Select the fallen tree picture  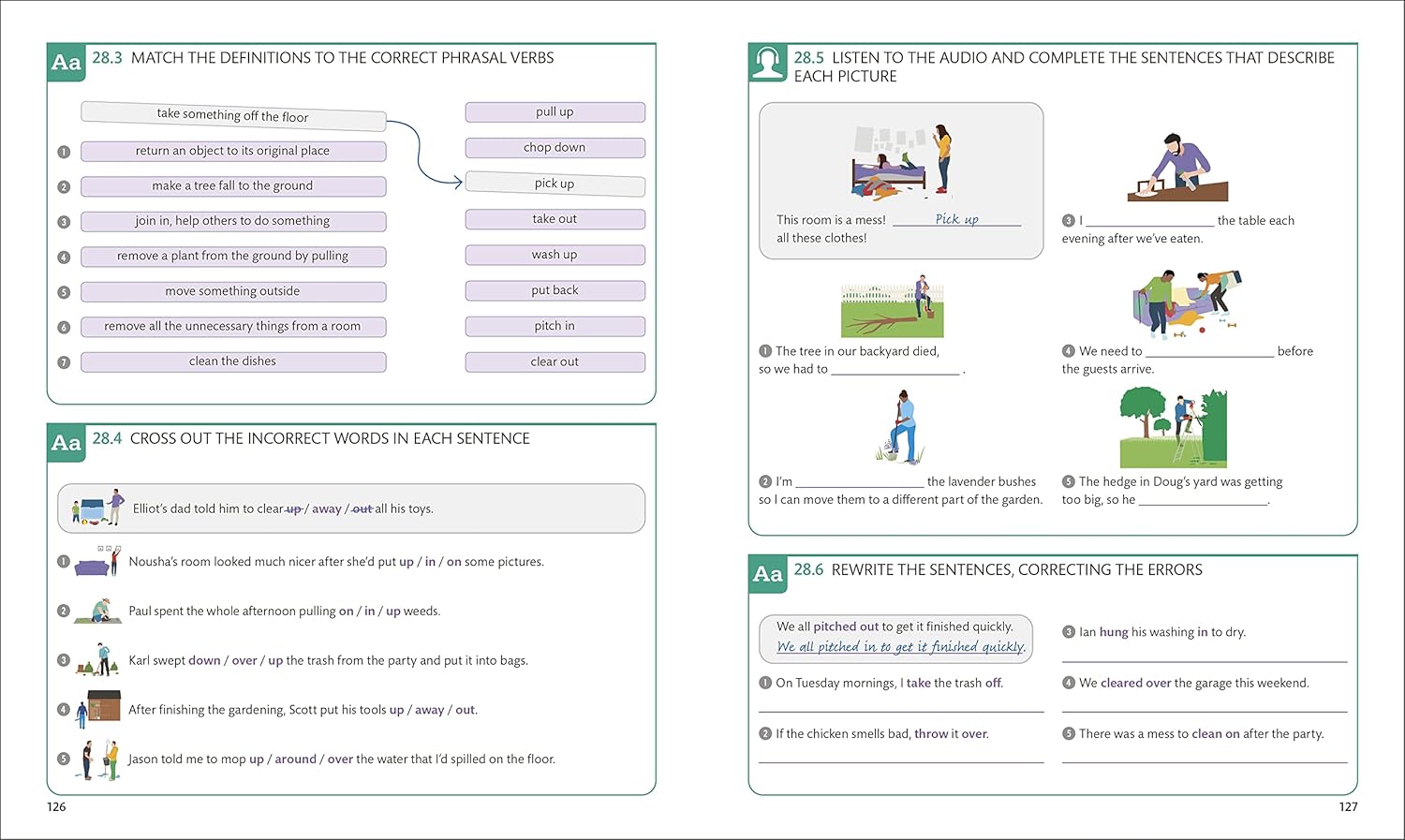(893, 306)
